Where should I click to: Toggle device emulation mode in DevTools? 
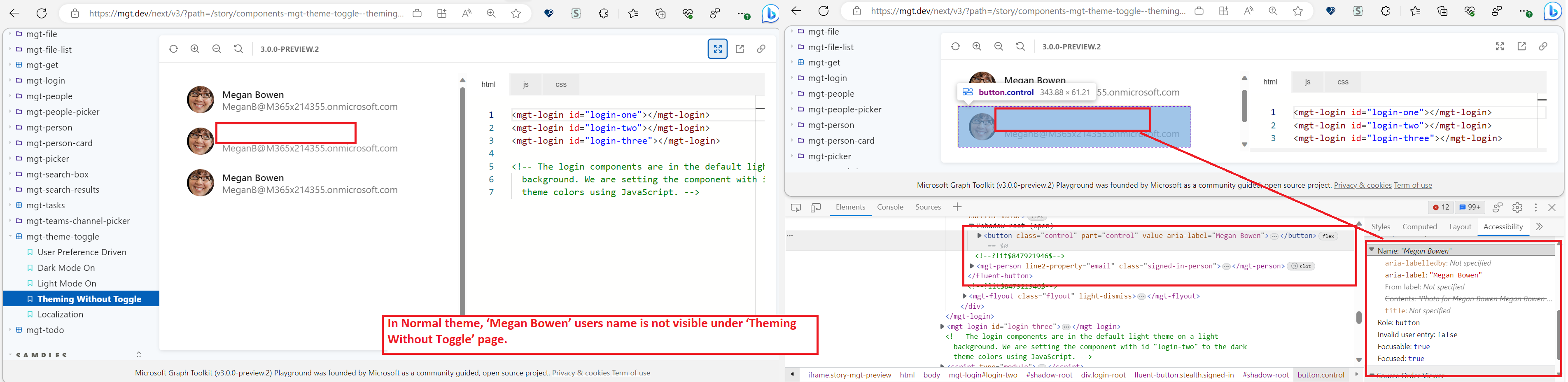coord(816,207)
